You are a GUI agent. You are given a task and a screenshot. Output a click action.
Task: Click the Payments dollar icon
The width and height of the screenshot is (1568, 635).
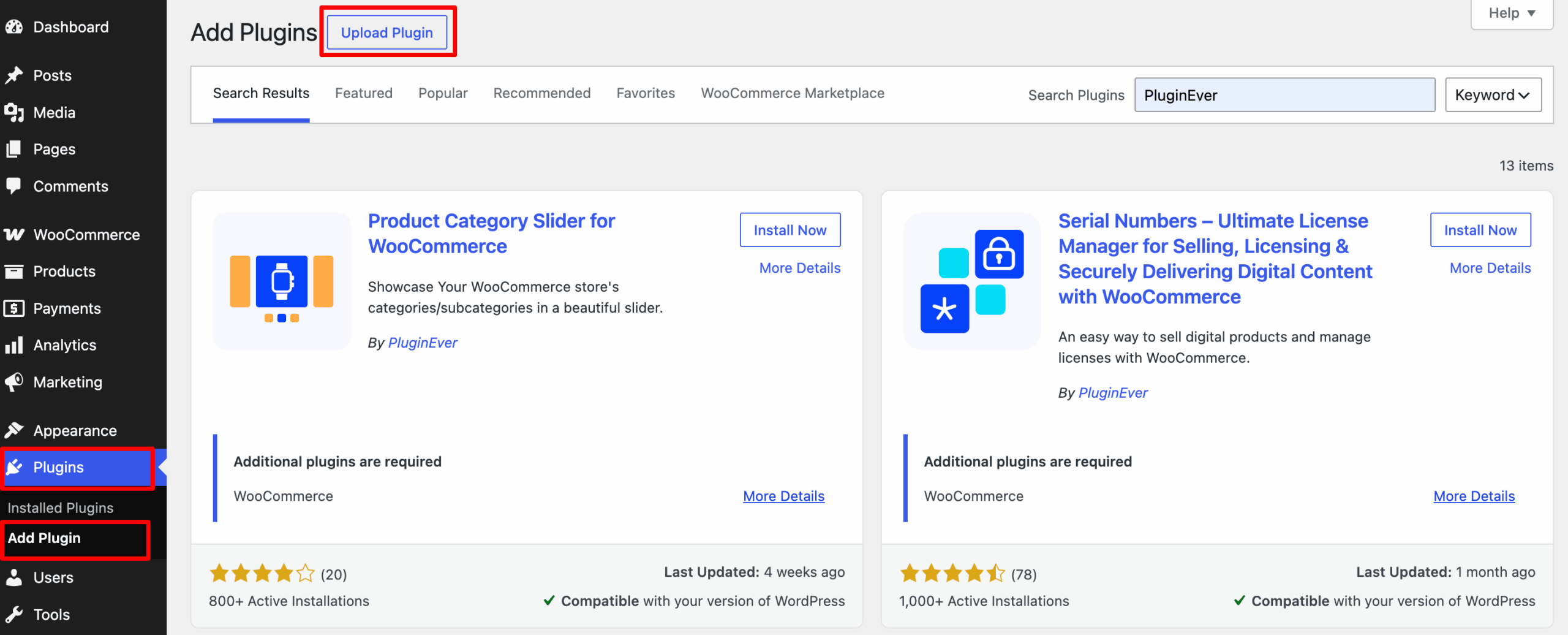[14, 308]
